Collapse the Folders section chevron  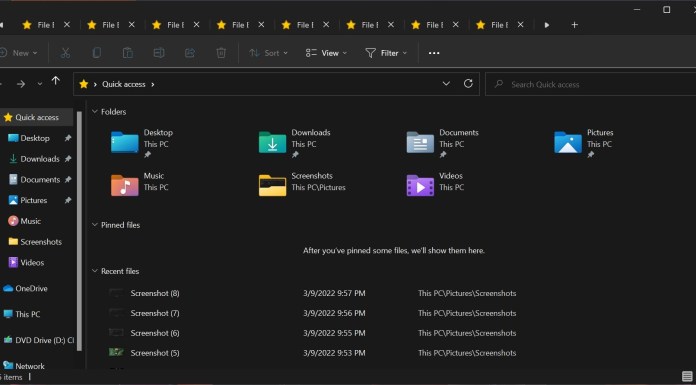pyautogui.click(x=95, y=111)
